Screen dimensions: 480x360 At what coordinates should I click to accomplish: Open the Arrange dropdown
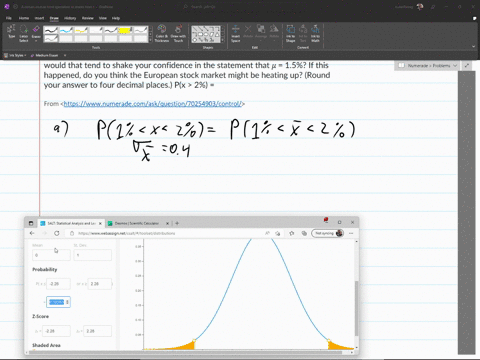click(x=261, y=32)
